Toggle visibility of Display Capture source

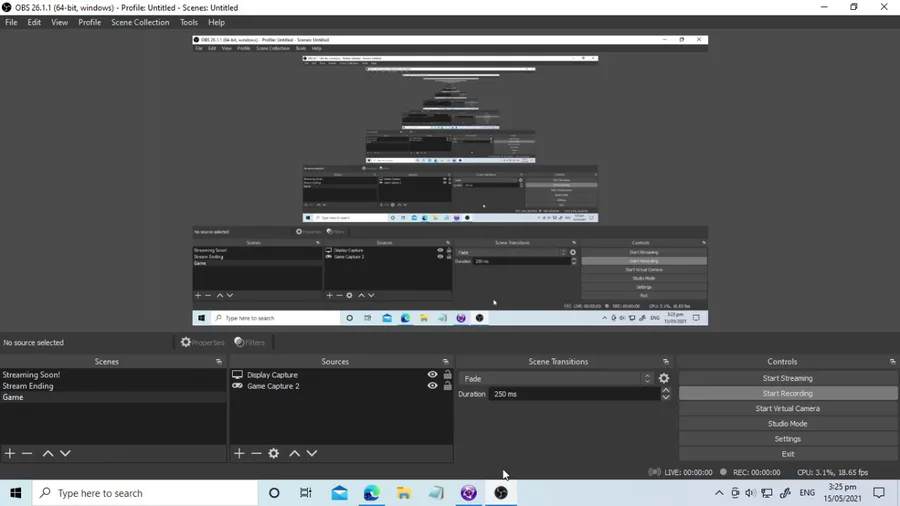tap(432, 375)
